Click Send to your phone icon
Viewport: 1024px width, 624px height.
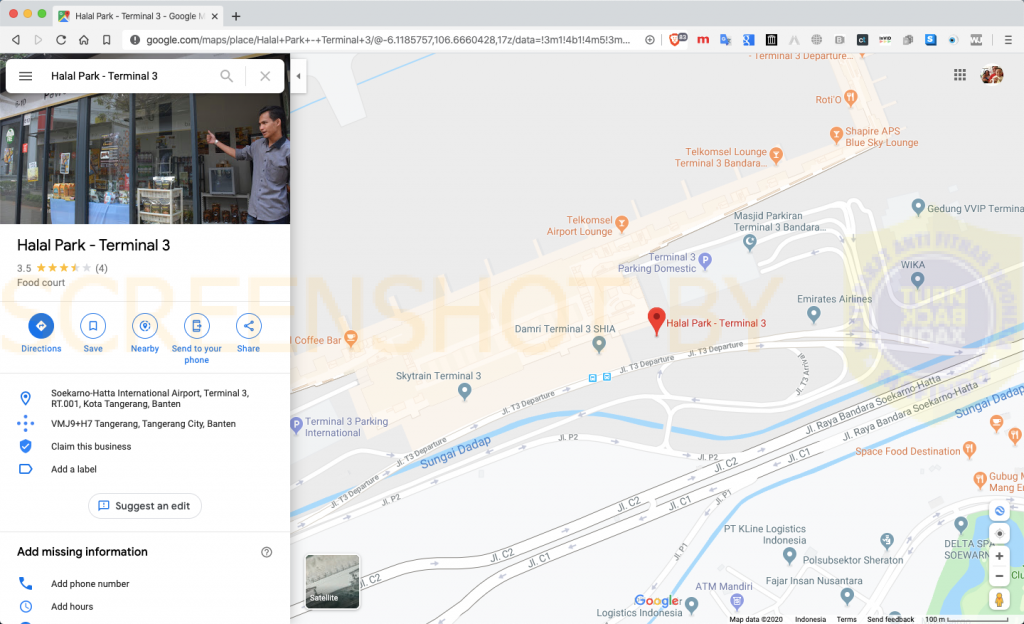pos(197,326)
